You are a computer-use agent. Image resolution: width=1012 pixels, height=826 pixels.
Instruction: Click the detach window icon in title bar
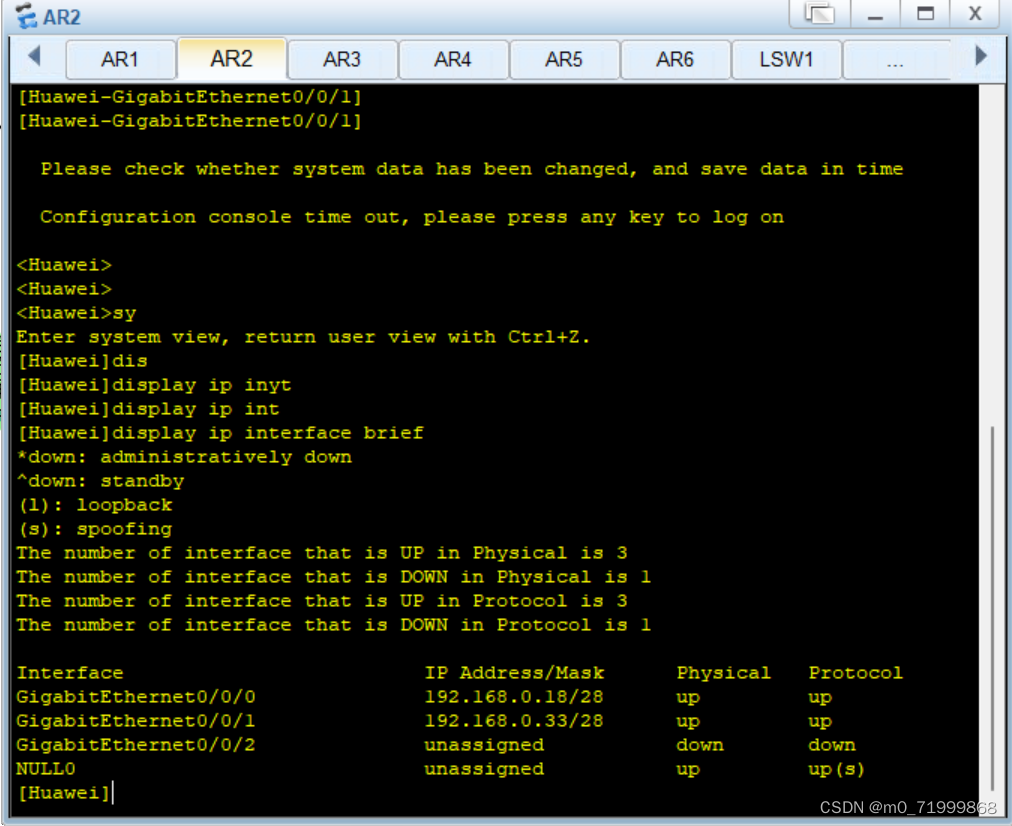coord(820,14)
